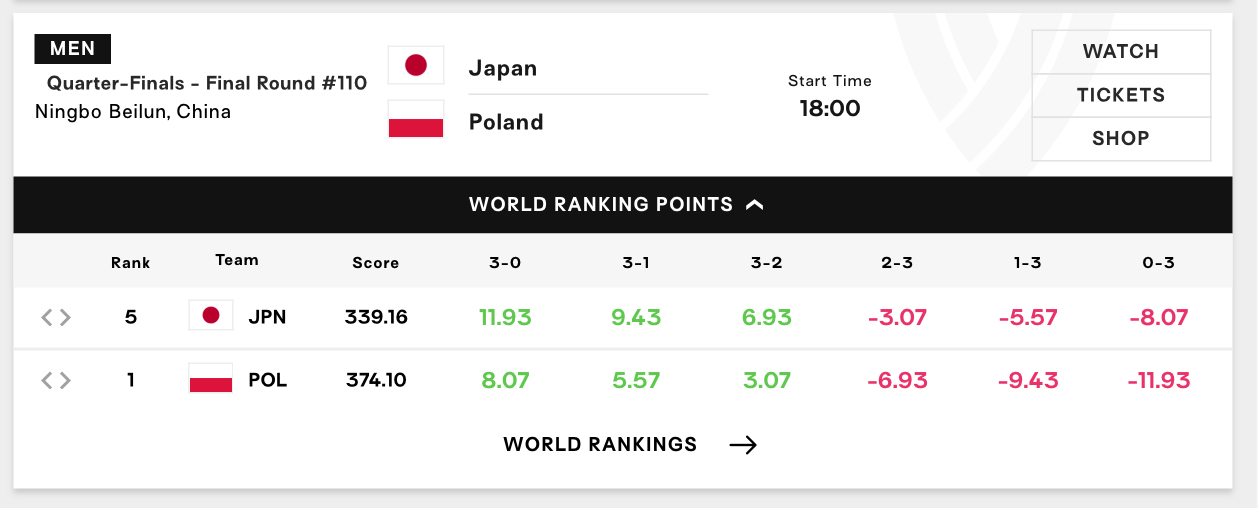Viewport: 1258px width, 508px height.
Task: Click the left-right arrows icon in JPN row
Action: tap(56, 317)
